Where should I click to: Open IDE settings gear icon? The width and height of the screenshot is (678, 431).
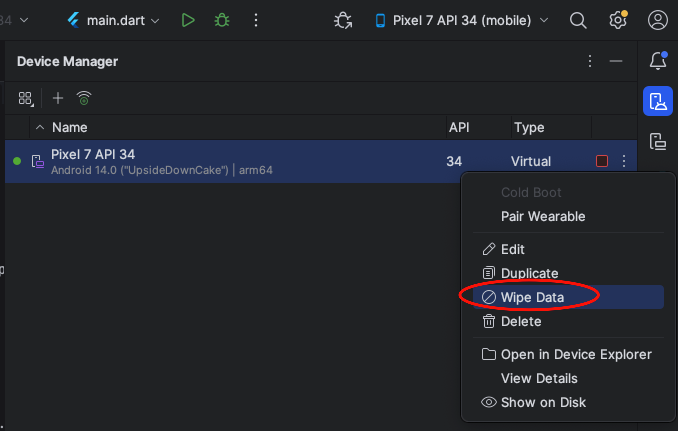click(618, 20)
